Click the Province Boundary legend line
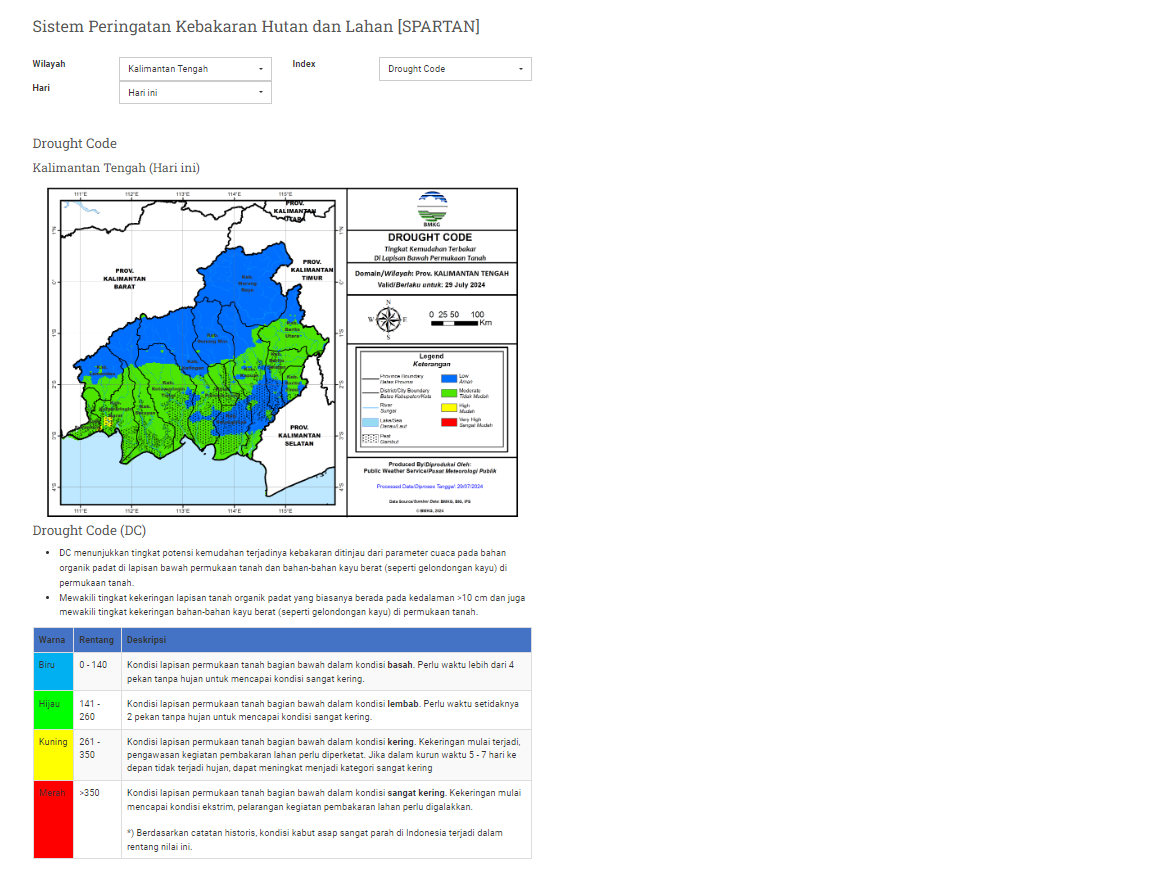The width and height of the screenshot is (1152, 871). 370,379
